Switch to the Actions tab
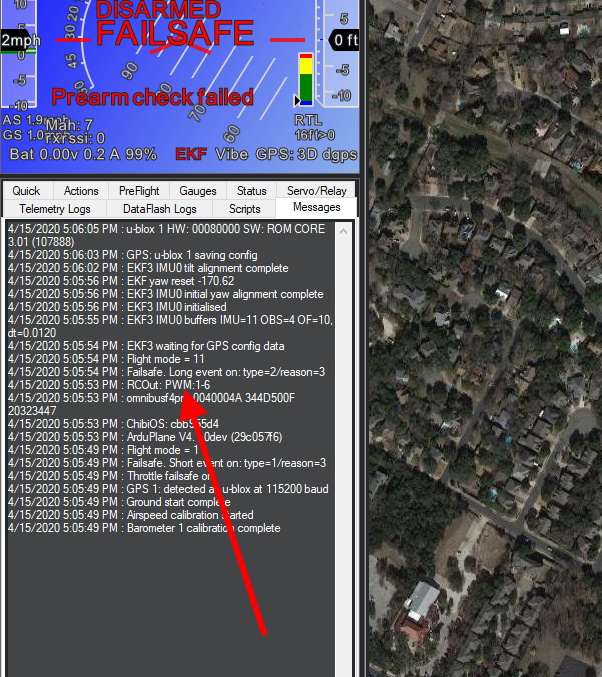The width and height of the screenshot is (602, 677). 81,191
